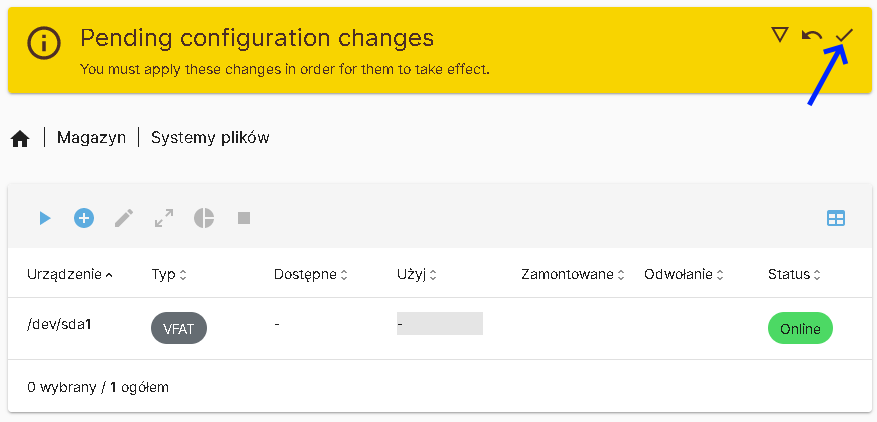This screenshot has height=422, width=877.
Task: Click the mount play icon
Action: tap(44, 218)
